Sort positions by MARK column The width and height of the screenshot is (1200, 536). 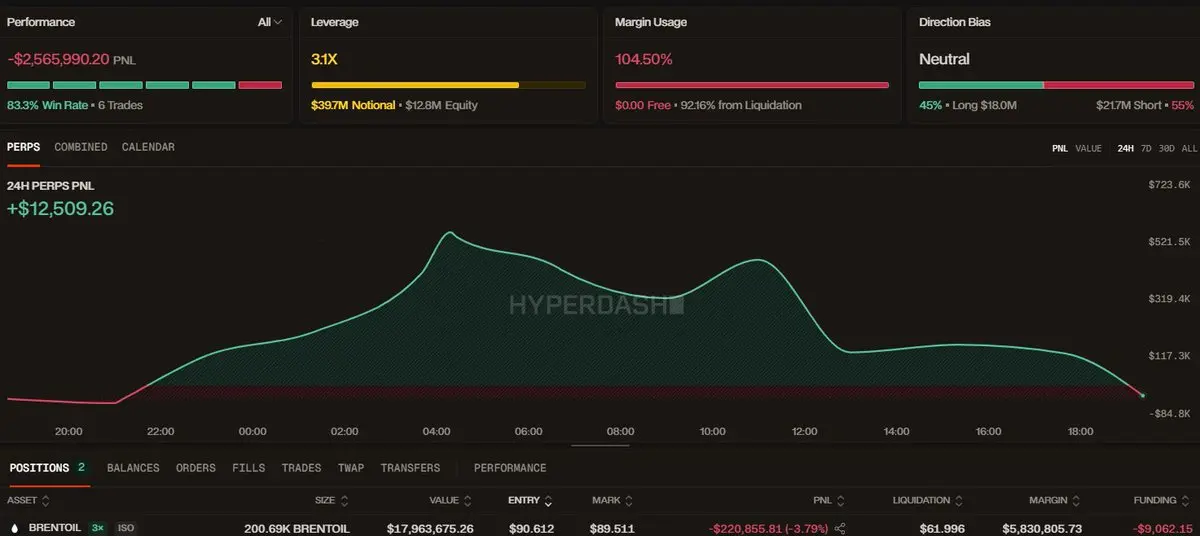point(612,500)
